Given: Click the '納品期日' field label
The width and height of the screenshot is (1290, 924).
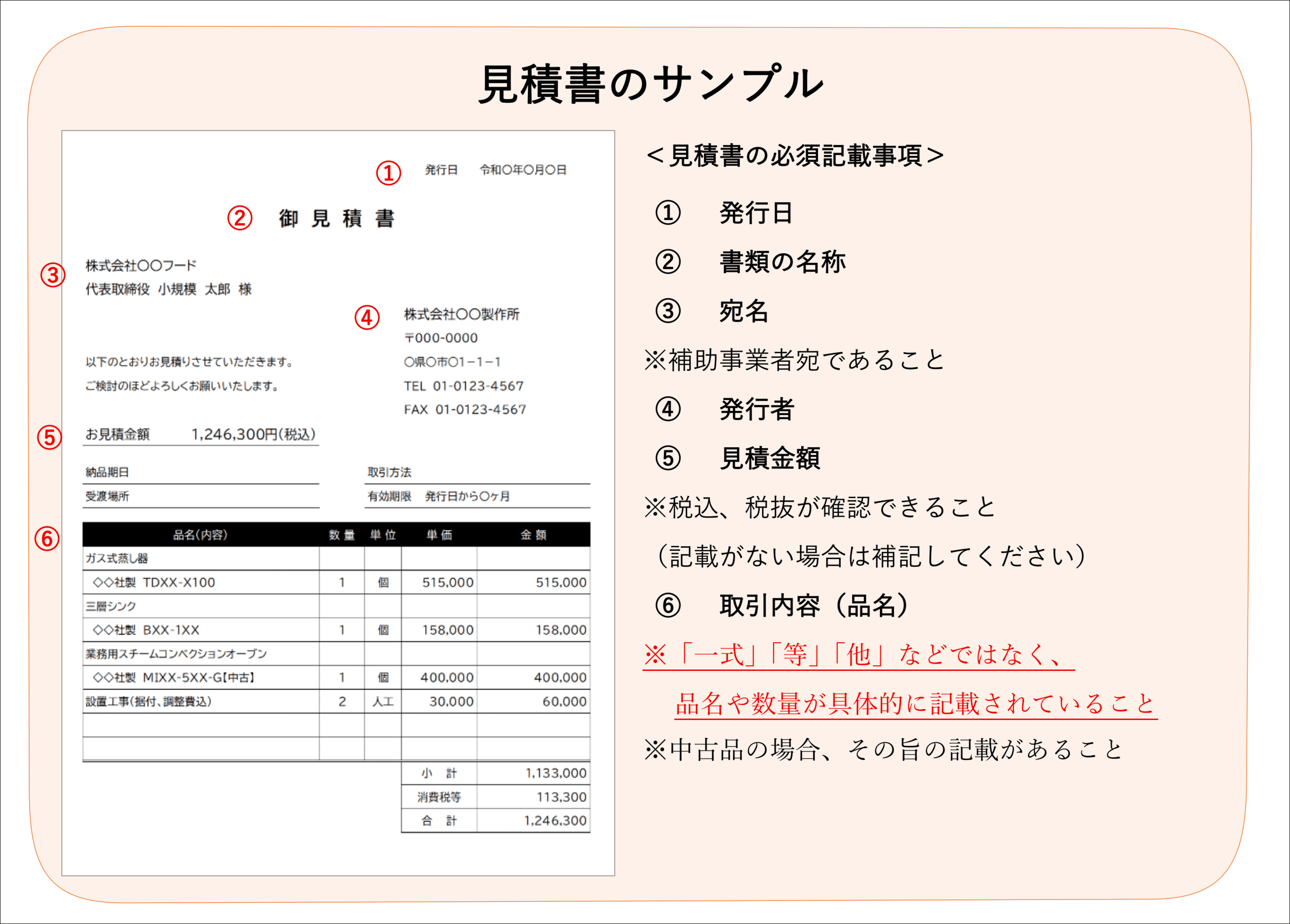Looking at the screenshot, I should [107, 472].
